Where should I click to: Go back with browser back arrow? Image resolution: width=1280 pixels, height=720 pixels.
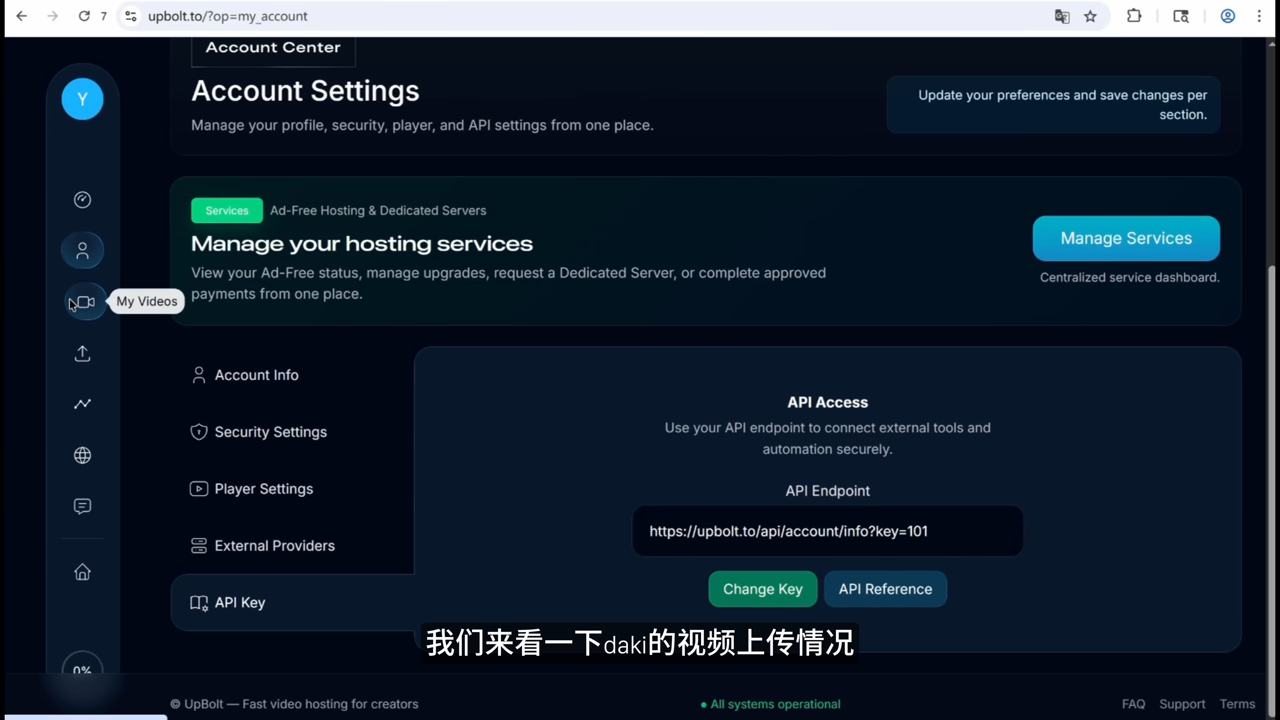(x=21, y=16)
